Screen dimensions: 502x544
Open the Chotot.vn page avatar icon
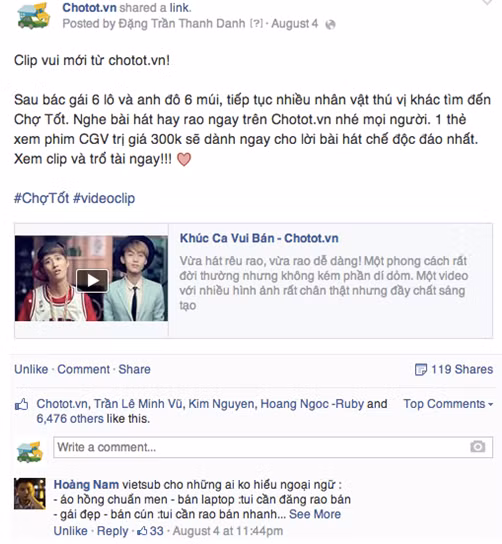(x=34, y=16)
